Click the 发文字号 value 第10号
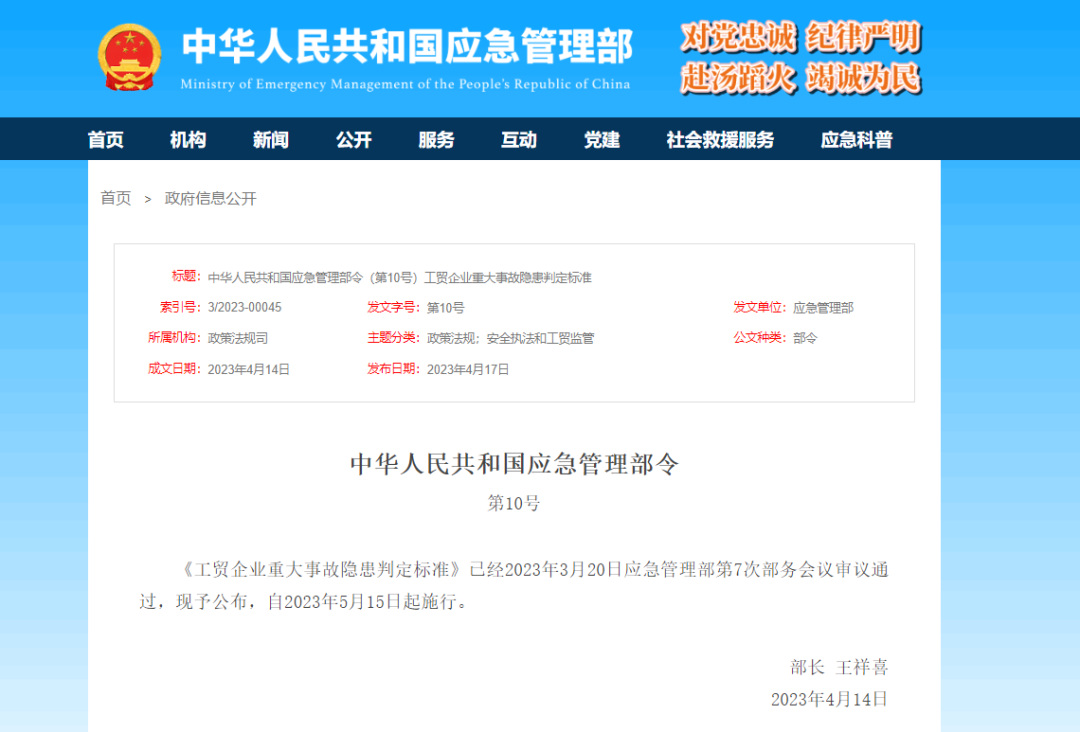 [446, 308]
